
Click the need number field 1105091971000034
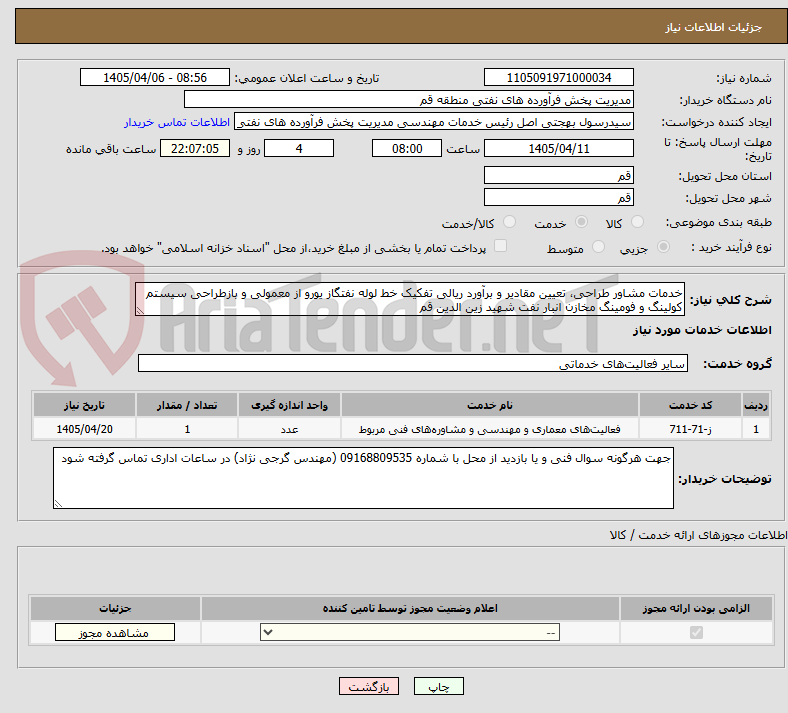[x=558, y=77]
